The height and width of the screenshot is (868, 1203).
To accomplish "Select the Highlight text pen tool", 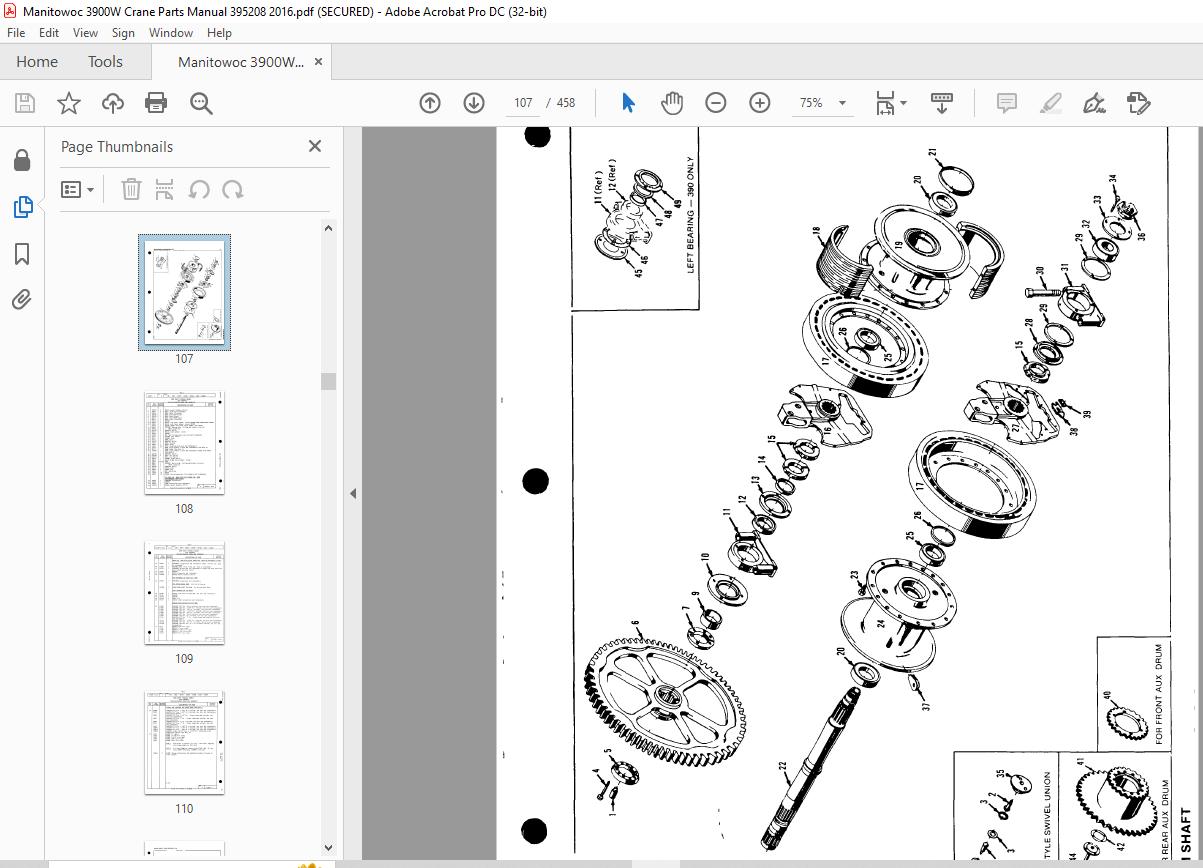I will (x=1050, y=103).
